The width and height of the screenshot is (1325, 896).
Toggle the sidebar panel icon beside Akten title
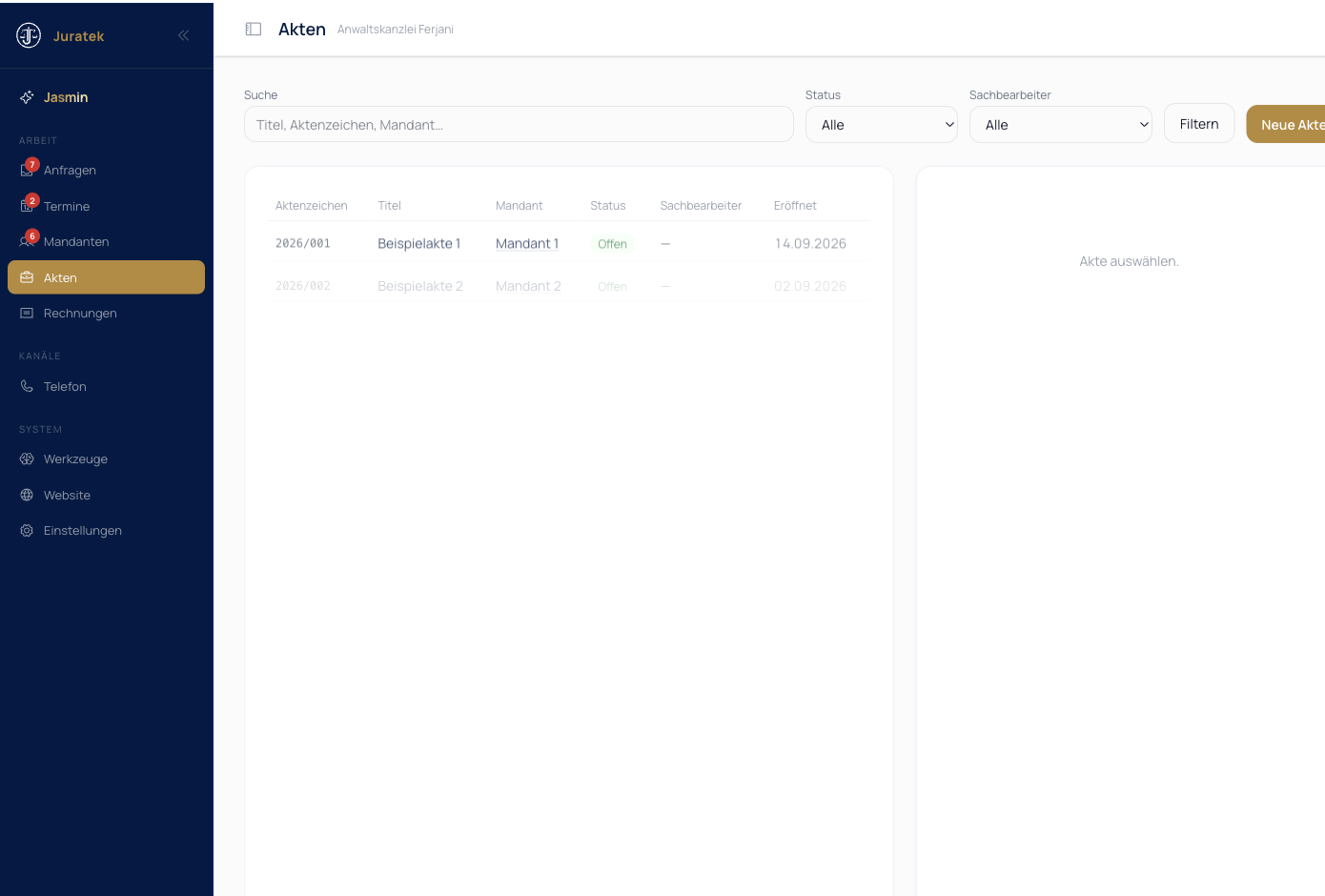pyautogui.click(x=254, y=29)
